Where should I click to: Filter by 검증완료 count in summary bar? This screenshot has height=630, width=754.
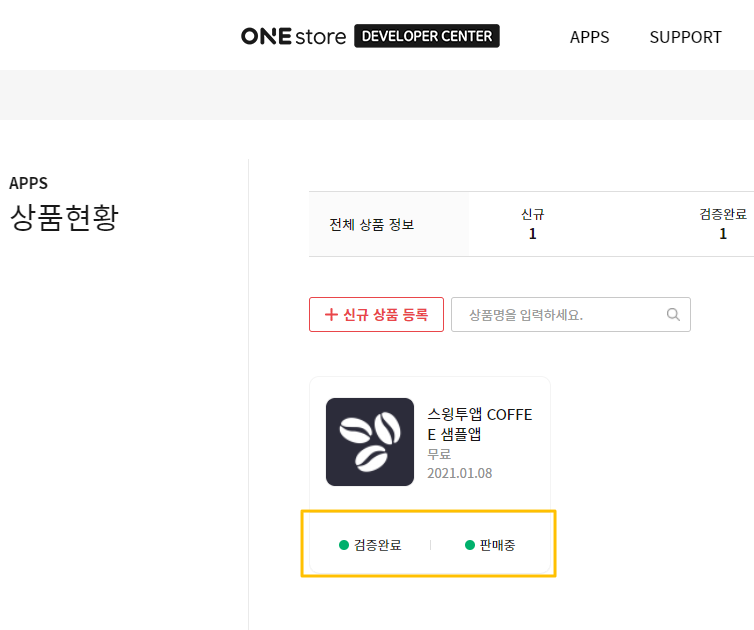722,224
